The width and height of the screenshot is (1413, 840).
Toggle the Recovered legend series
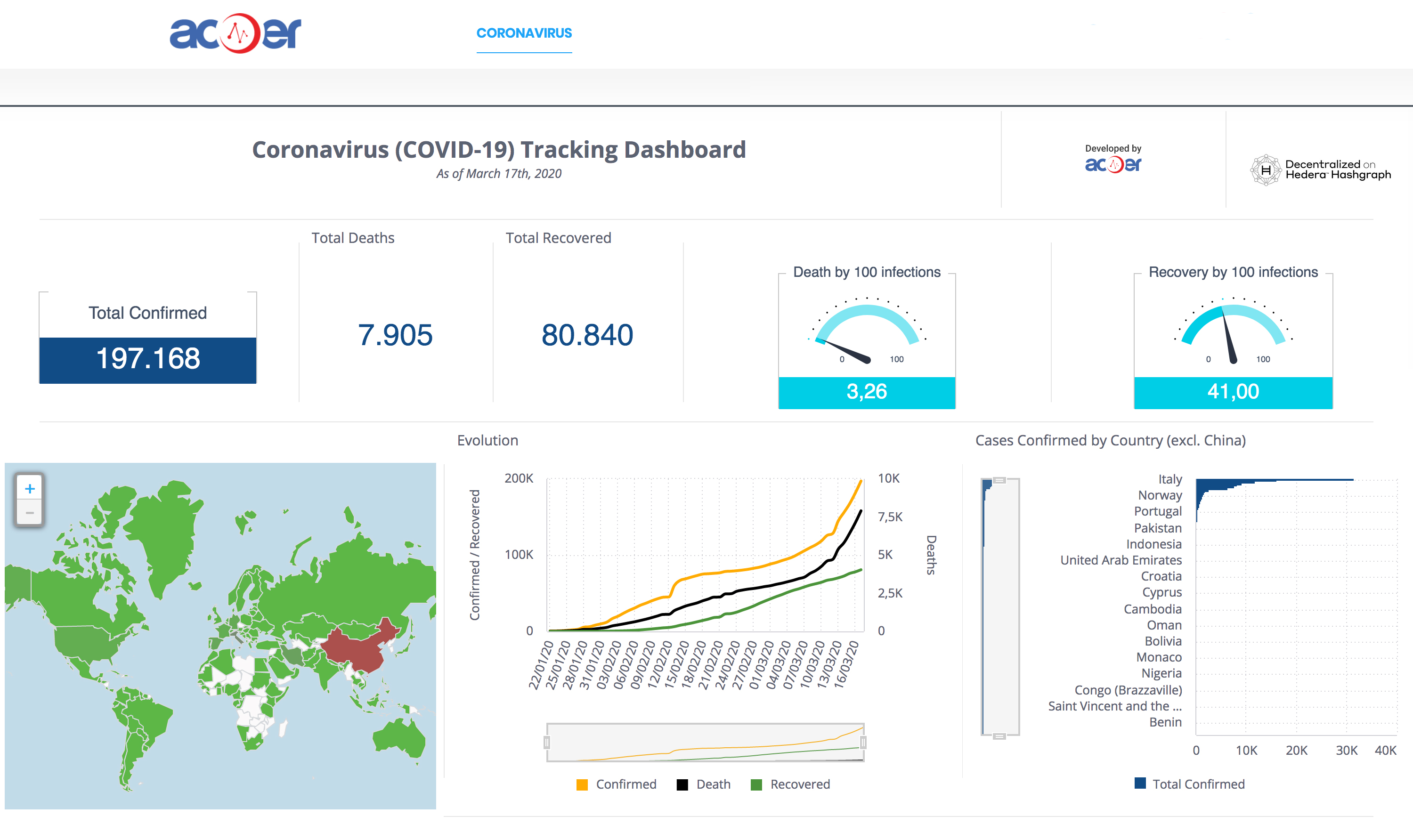click(790, 784)
